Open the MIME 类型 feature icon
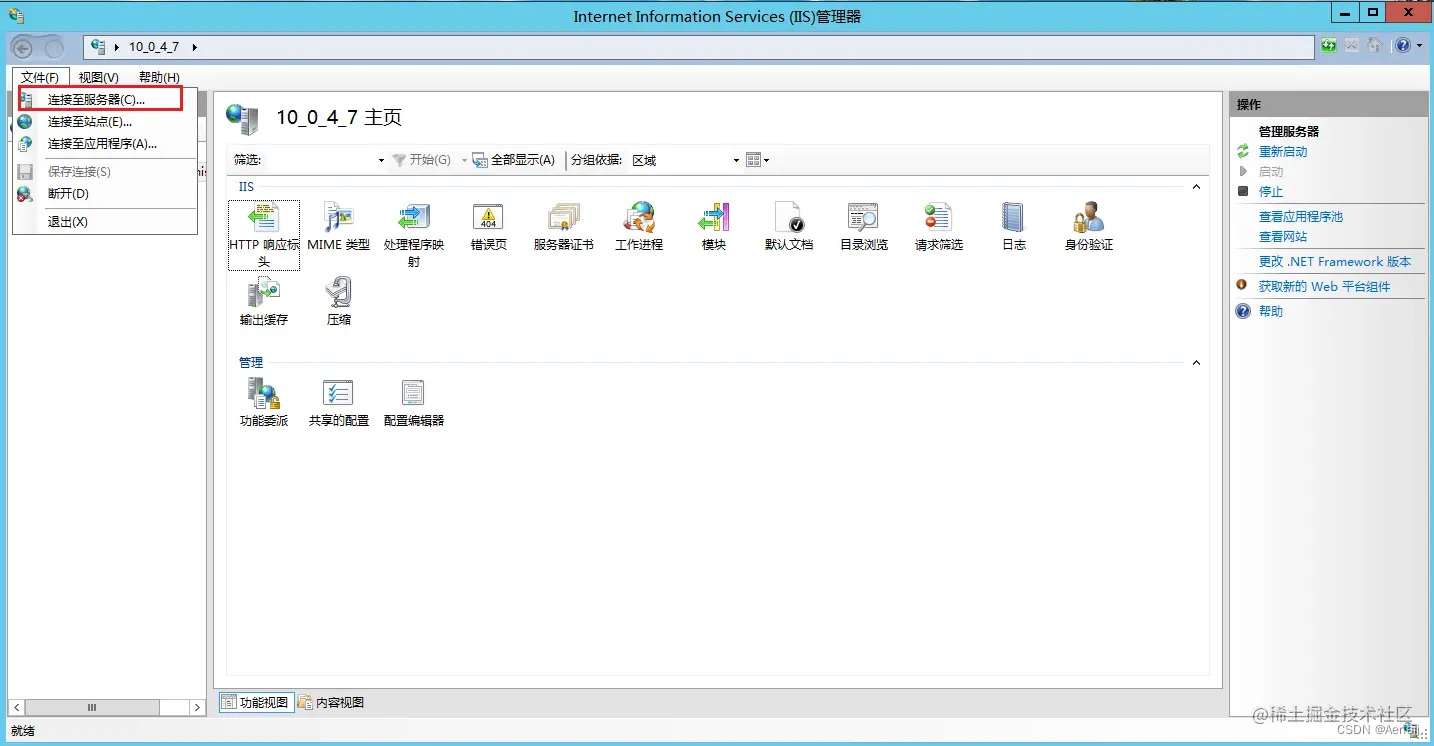The width and height of the screenshot is (1434, 746). pyautogui.click(x=339, y=218)
